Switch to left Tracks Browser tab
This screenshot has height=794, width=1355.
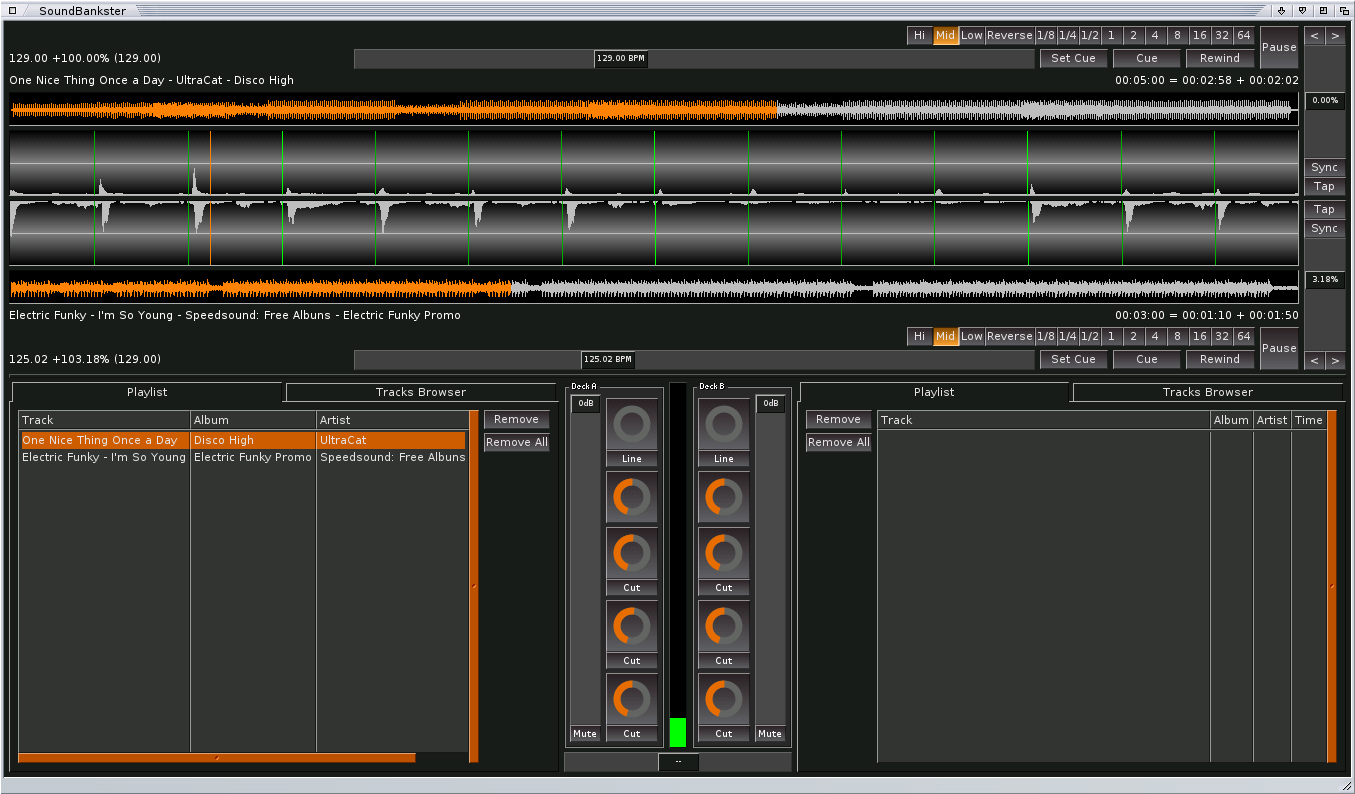click(420, 392)
